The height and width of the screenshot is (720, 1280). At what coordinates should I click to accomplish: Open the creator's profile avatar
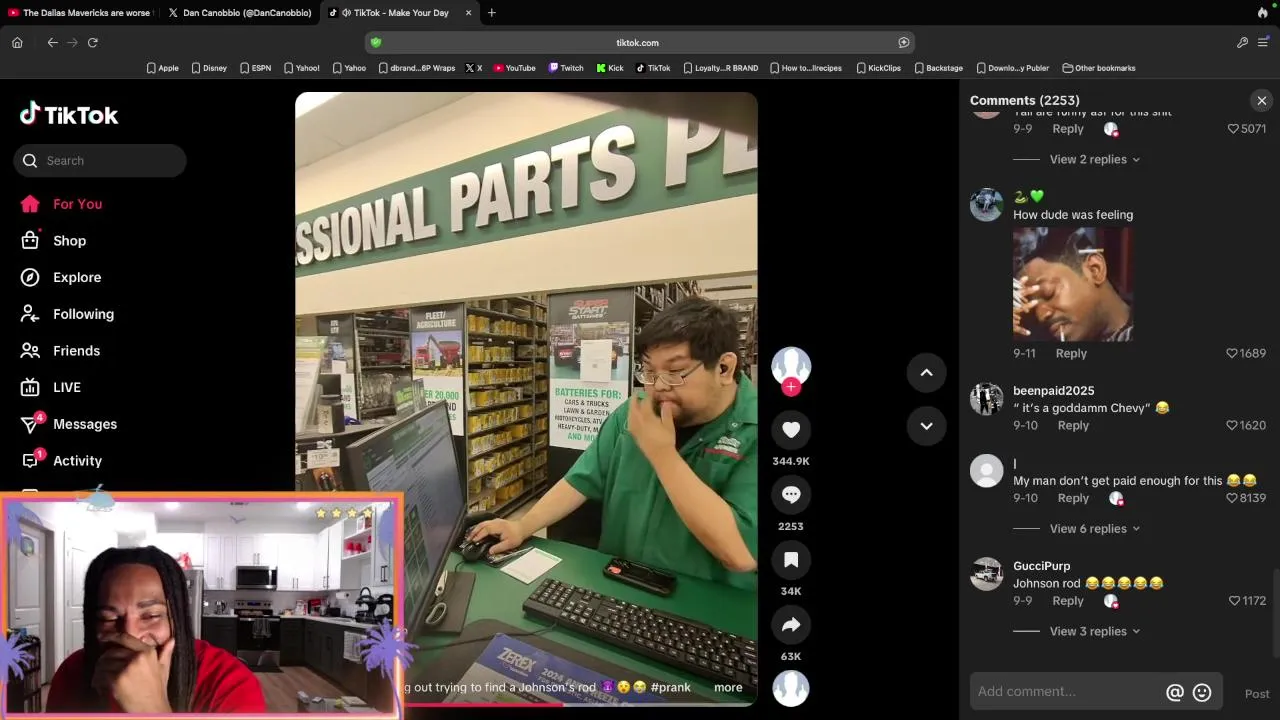(791, 366)
